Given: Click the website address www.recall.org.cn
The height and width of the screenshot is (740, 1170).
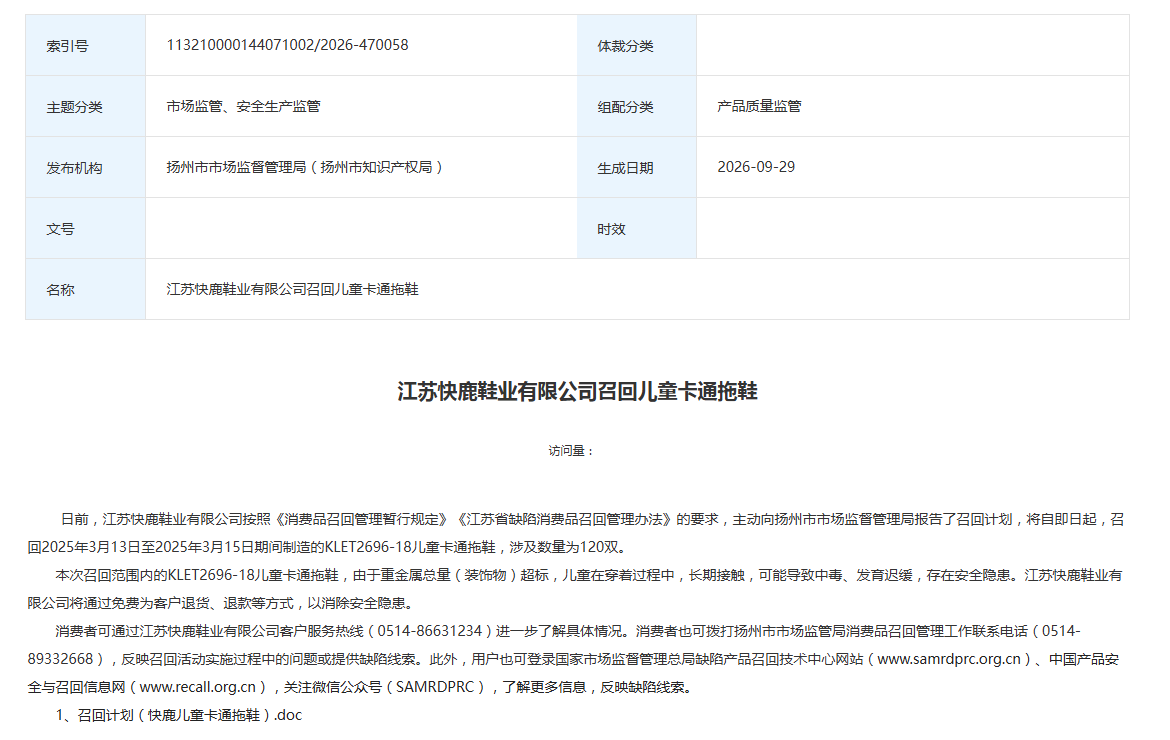Looking at the screenshot, I should click(198, 687).
